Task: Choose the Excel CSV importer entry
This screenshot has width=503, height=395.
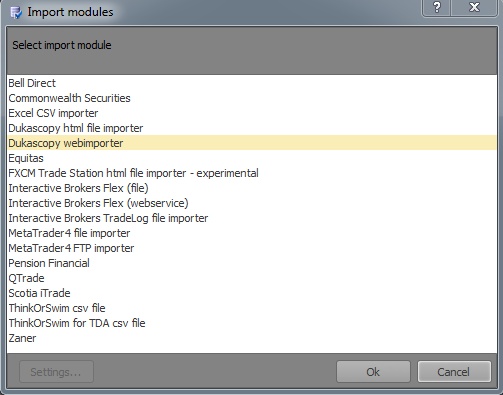Action: tap(252, 113)
